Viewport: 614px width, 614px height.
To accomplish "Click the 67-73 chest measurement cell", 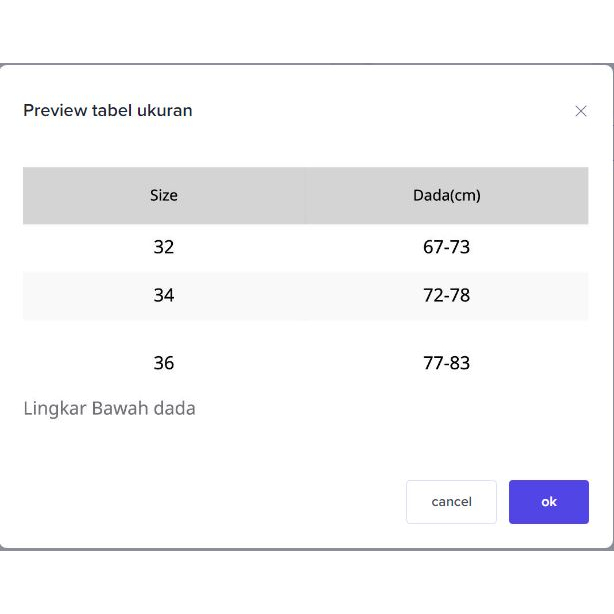I will (446, 247).
